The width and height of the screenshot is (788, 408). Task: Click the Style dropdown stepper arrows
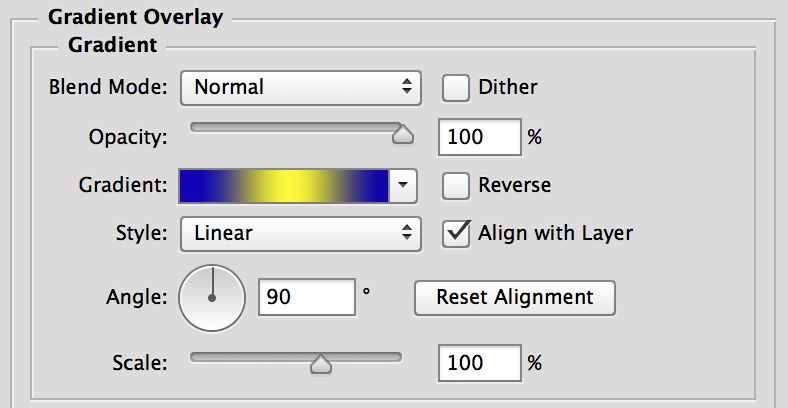point(407,233)
